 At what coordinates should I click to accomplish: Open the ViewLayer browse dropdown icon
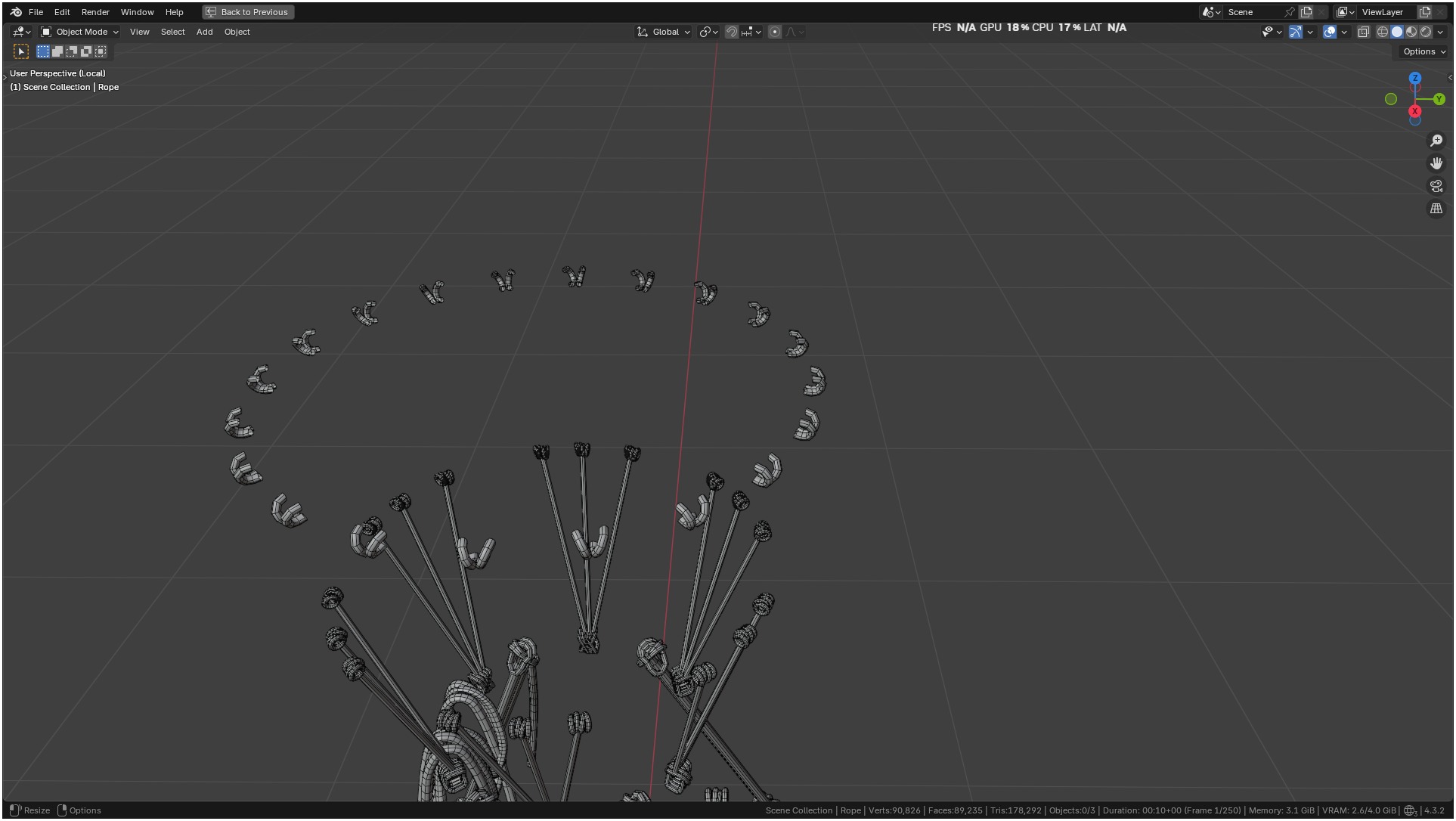click(1346, 12)
